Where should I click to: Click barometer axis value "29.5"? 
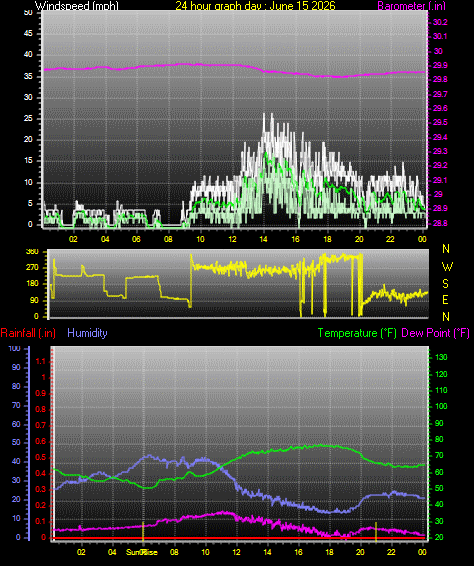coord(440,122)
